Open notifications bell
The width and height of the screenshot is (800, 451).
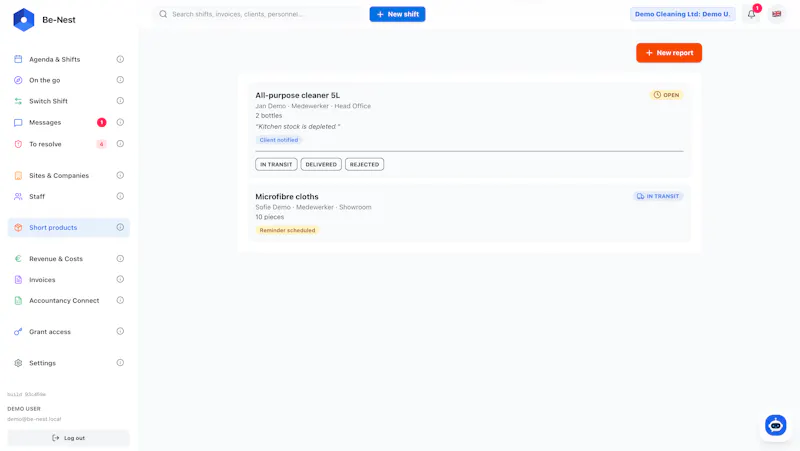coord(752,14)
